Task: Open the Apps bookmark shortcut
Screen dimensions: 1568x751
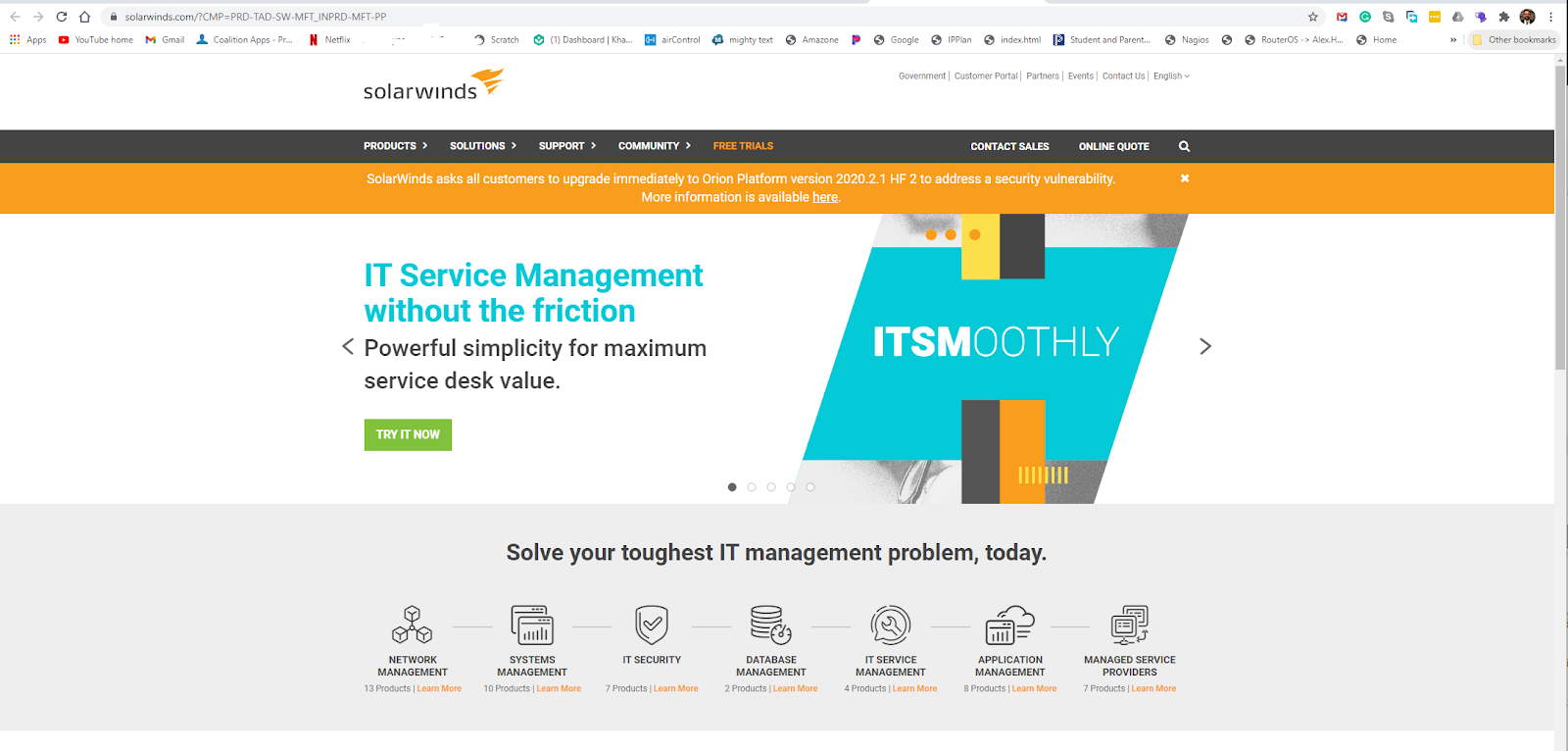Action: pyautogui.click(x=28, y=40)
